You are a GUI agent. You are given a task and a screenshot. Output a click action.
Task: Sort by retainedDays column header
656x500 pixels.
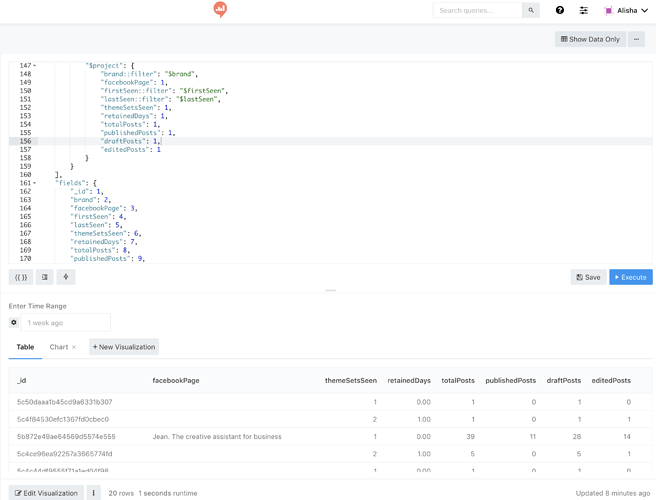click(x=409, y=380)
